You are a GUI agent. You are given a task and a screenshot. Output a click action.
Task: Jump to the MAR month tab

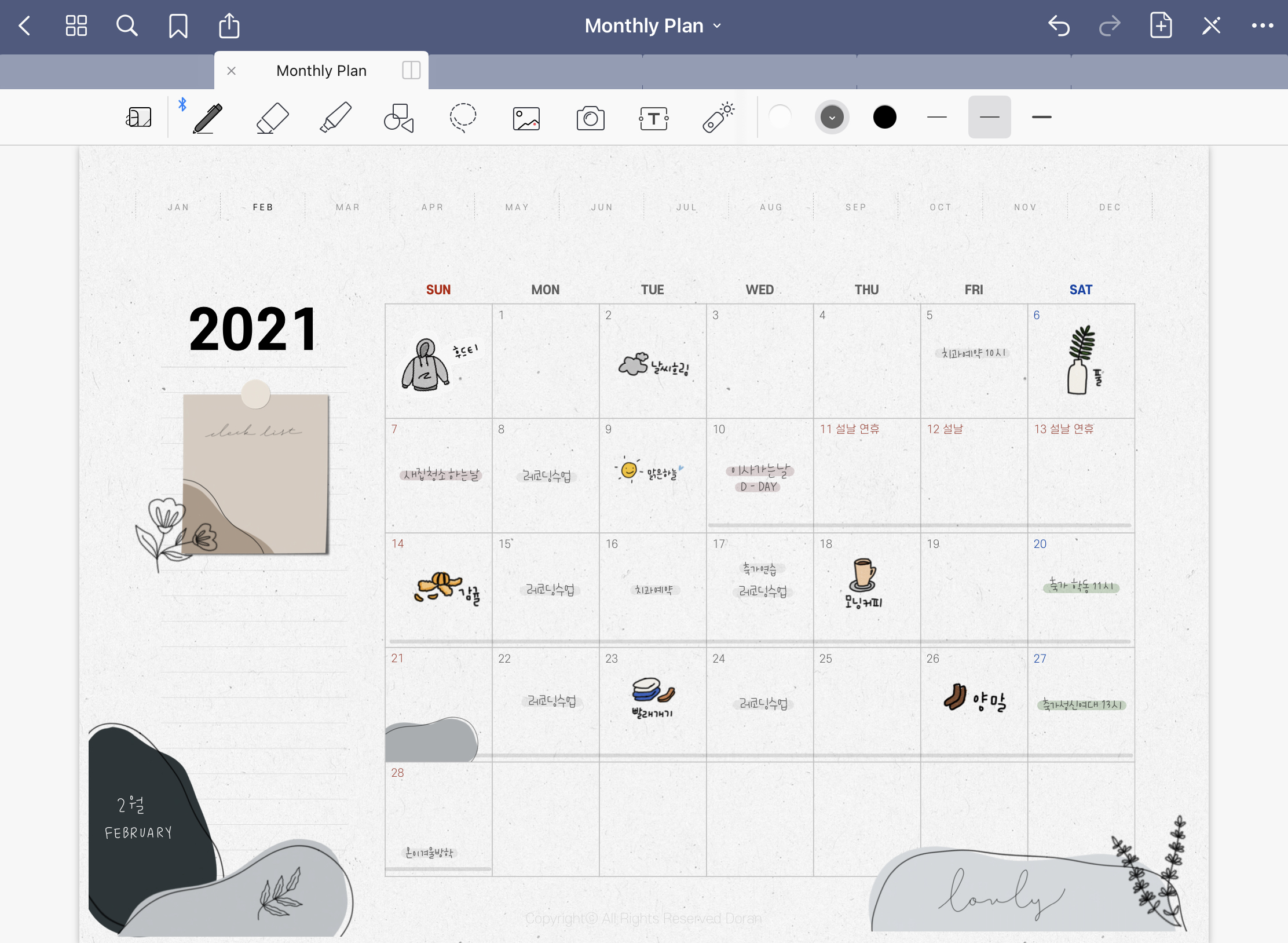click(347, 207)
